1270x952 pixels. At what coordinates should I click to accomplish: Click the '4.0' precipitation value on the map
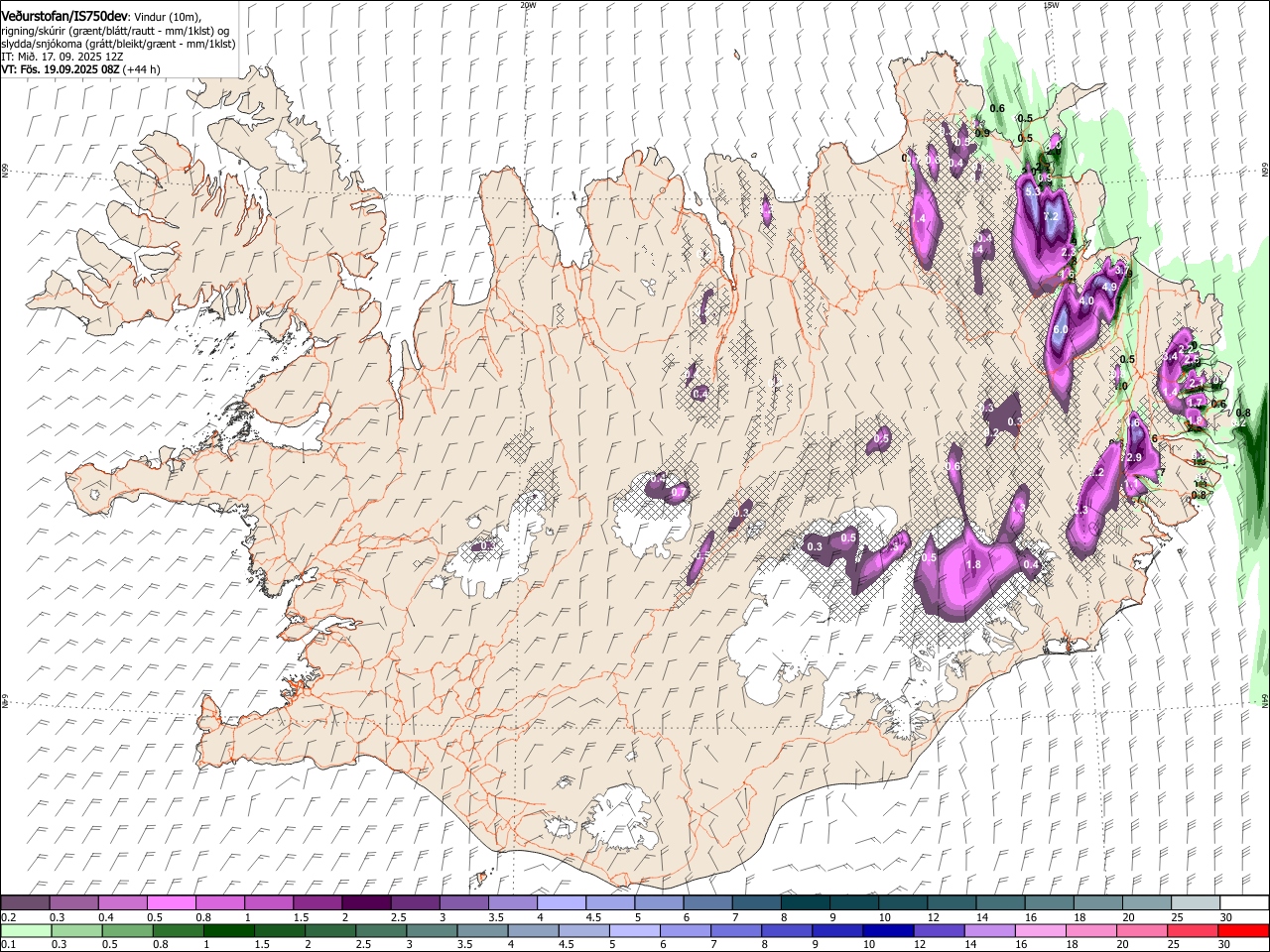pyautogui.click(x=1086, y=301)
